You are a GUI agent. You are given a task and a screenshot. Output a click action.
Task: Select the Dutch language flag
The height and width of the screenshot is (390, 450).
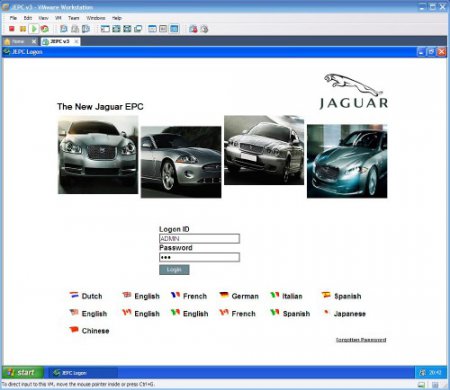(74, 295)
